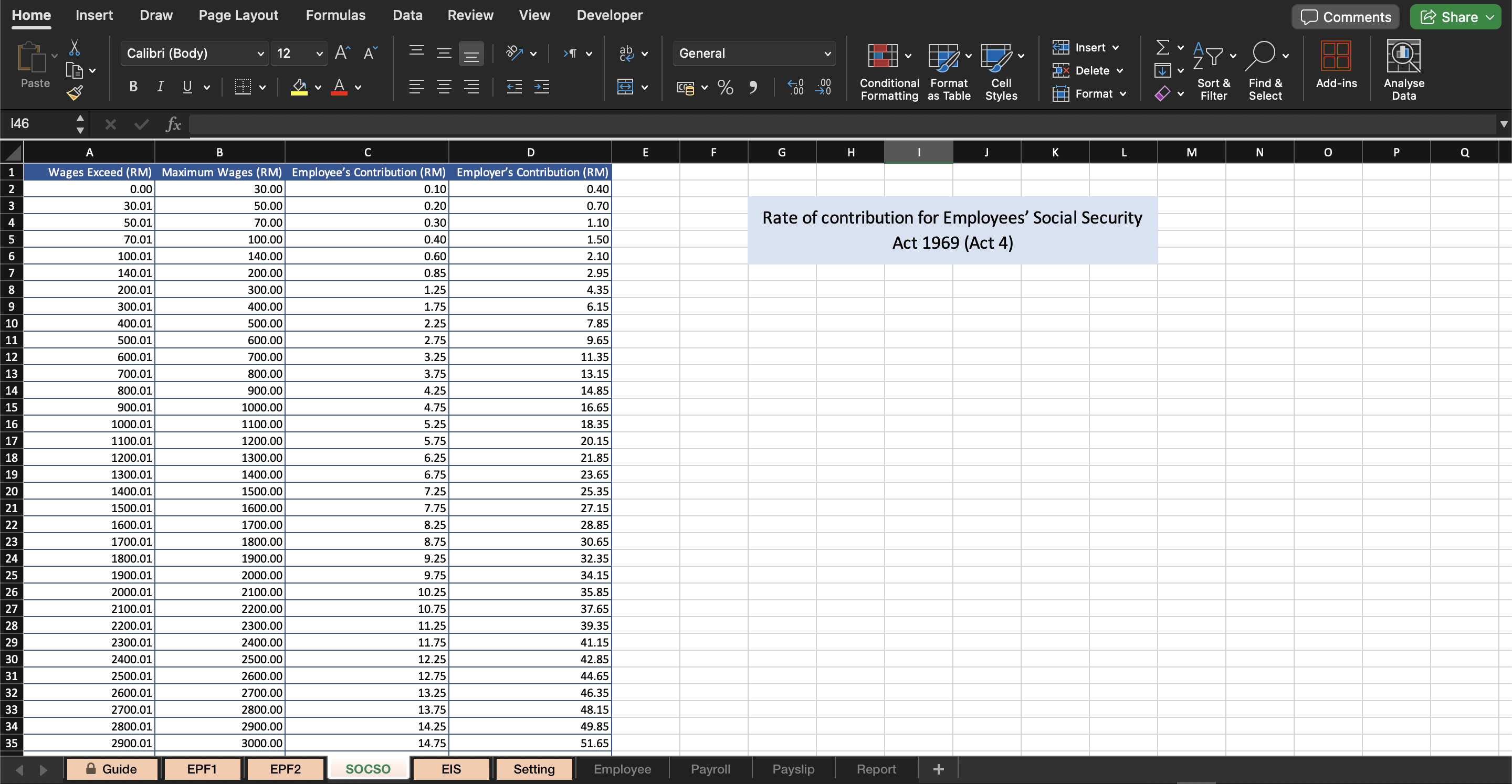Apply Percent Style format
Screen dimensions: 1512x784
click(x=726, y=88)
